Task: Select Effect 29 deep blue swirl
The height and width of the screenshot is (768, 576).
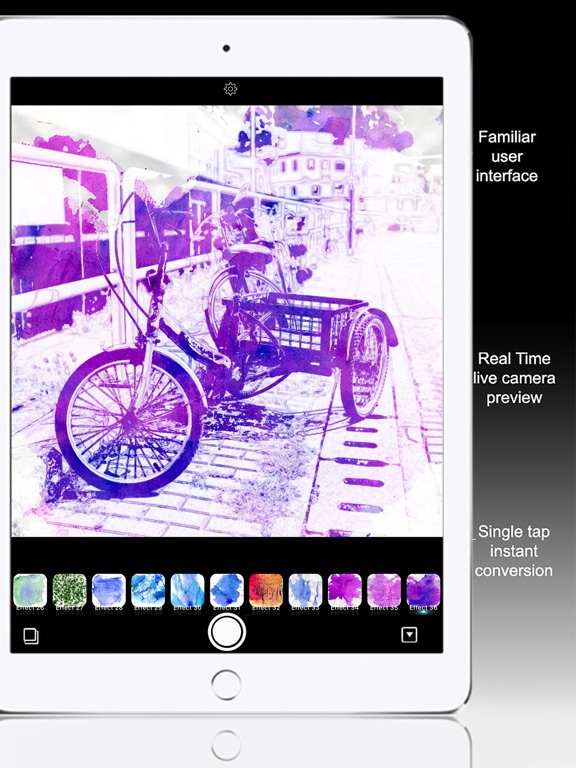Action: 148,591
